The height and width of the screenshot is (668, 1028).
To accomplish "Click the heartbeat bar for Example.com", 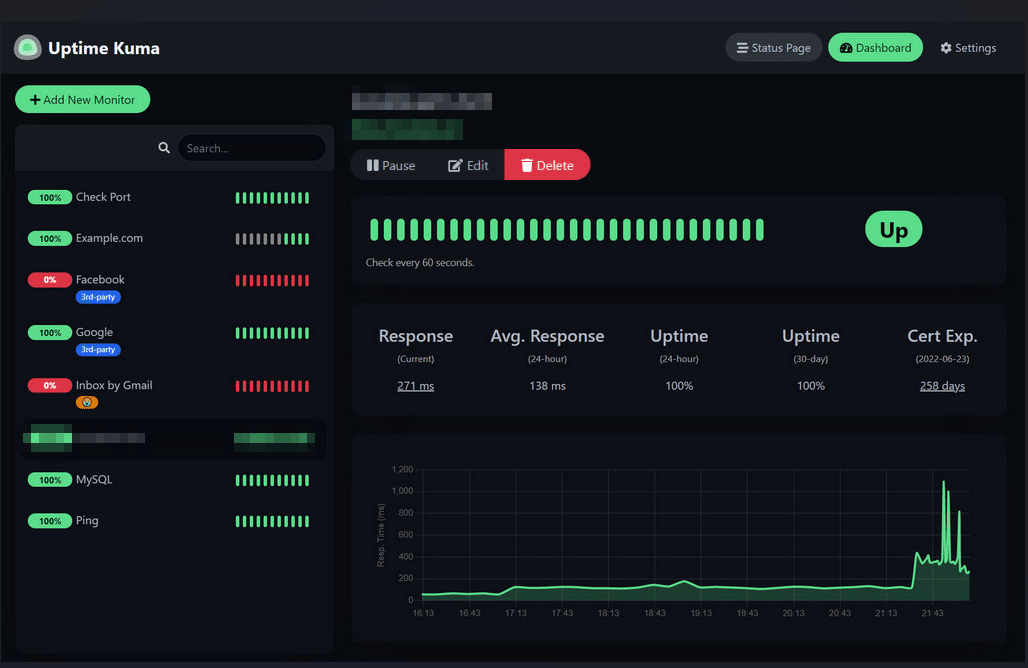I will 272,239.
